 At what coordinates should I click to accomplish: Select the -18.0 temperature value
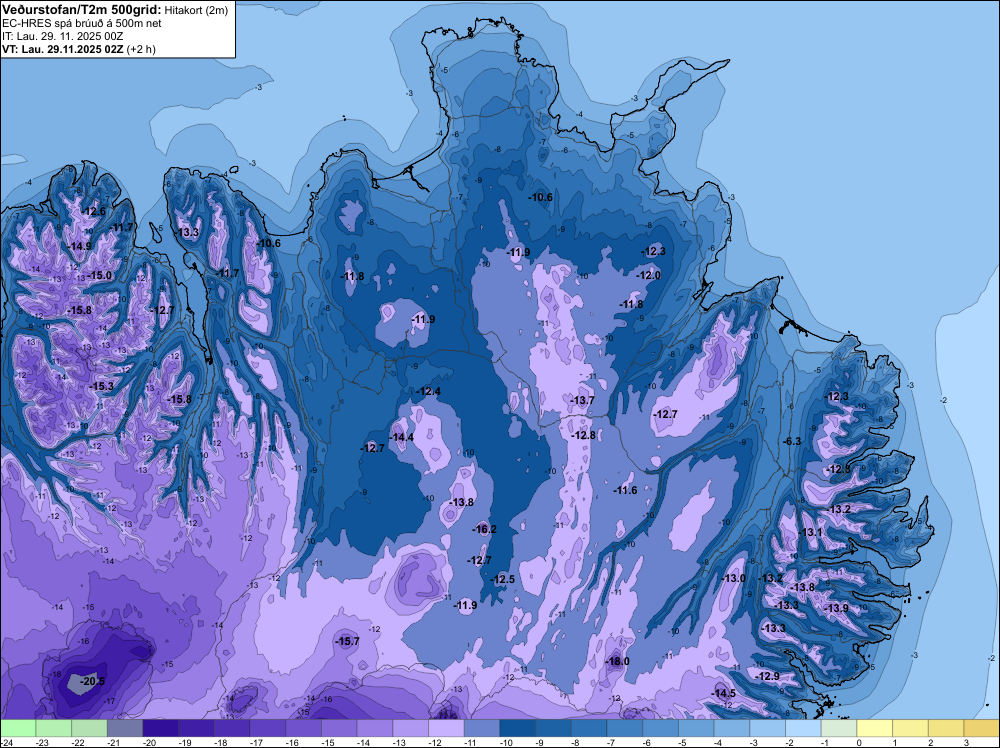tap(617, 661)
